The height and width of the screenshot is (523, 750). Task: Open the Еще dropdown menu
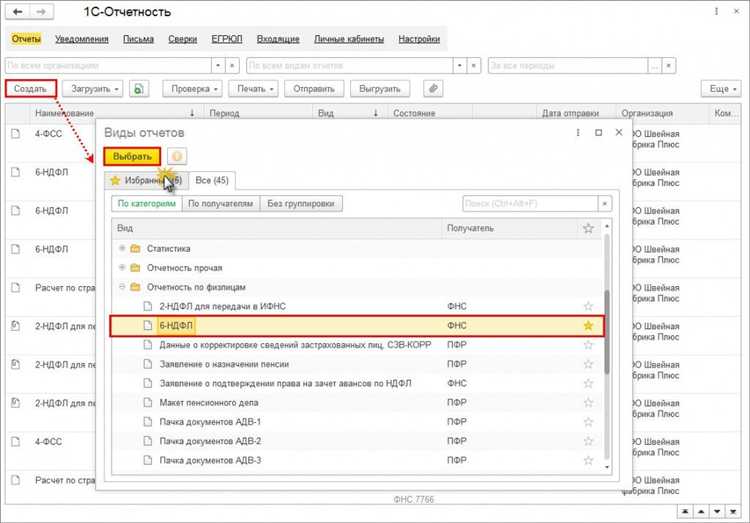click(x=721, y=89)
